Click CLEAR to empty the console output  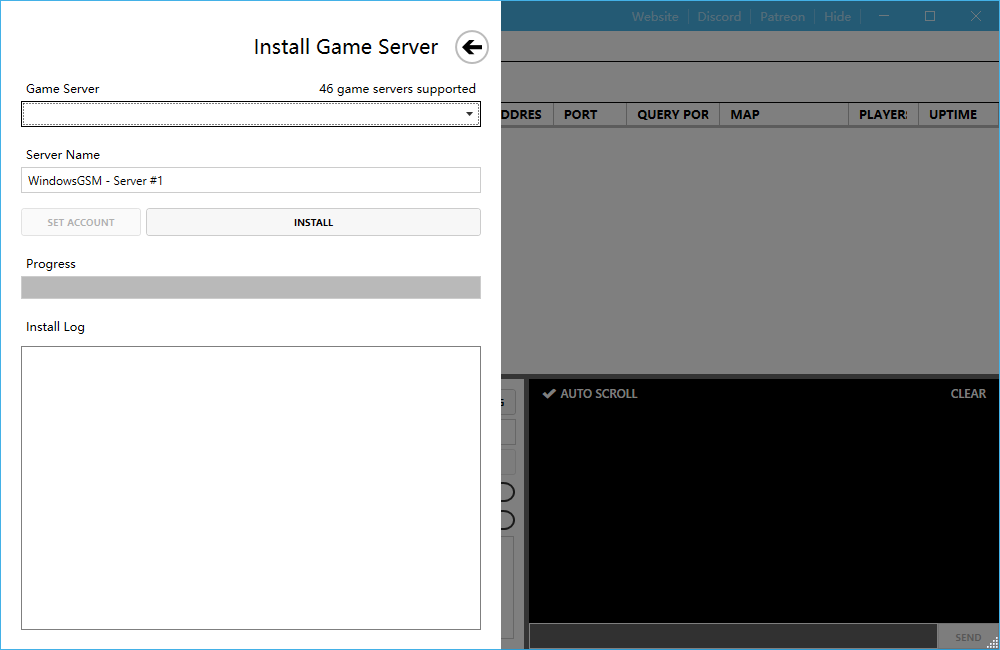(x=968, y=393)
